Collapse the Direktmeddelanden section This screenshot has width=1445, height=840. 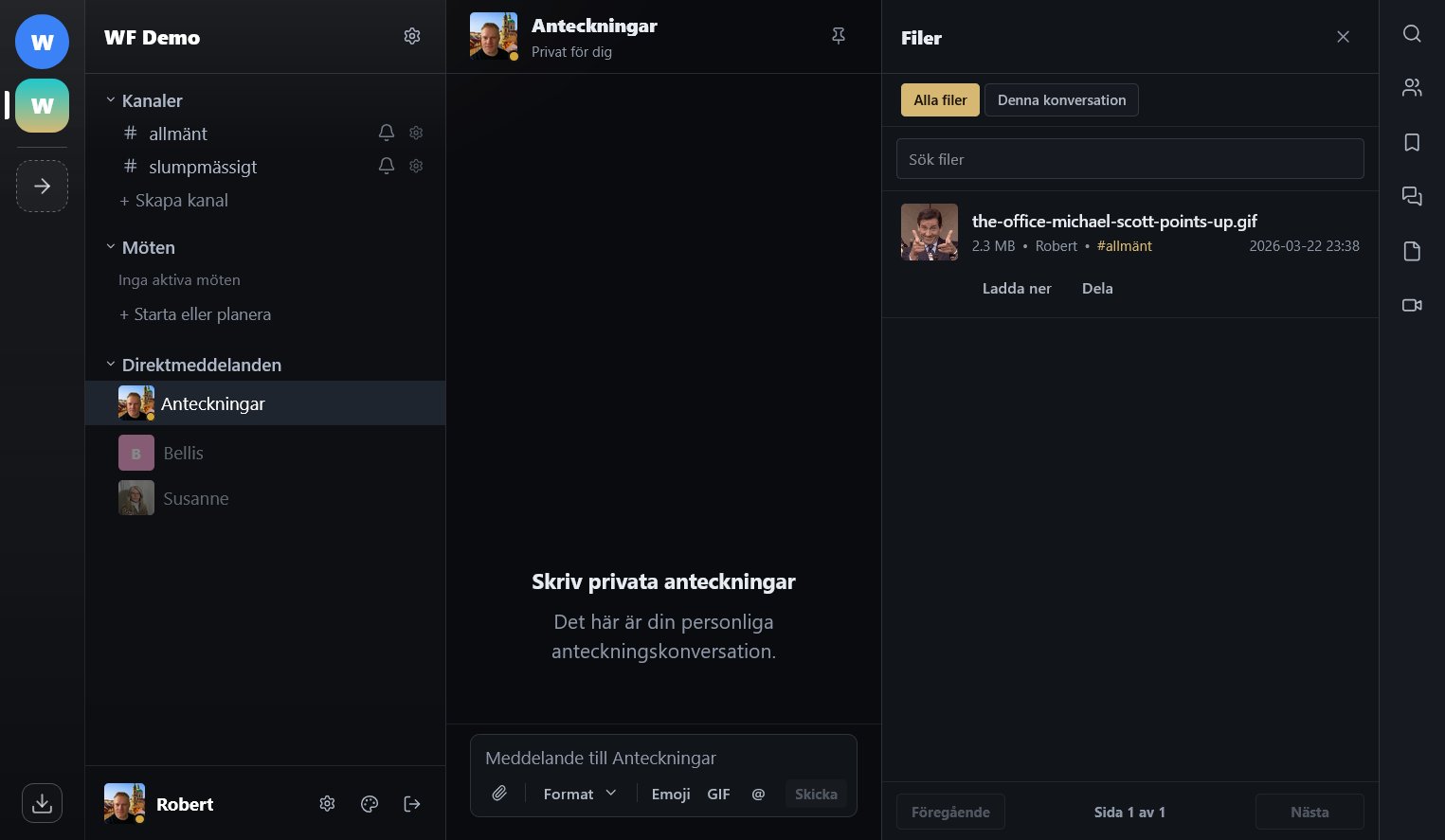[109, 364]
